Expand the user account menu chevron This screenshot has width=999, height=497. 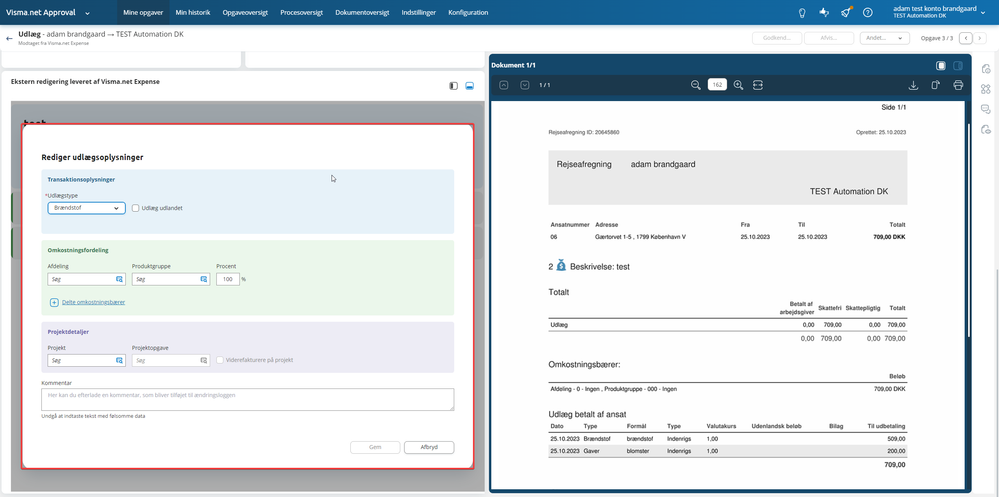[983, 12]
